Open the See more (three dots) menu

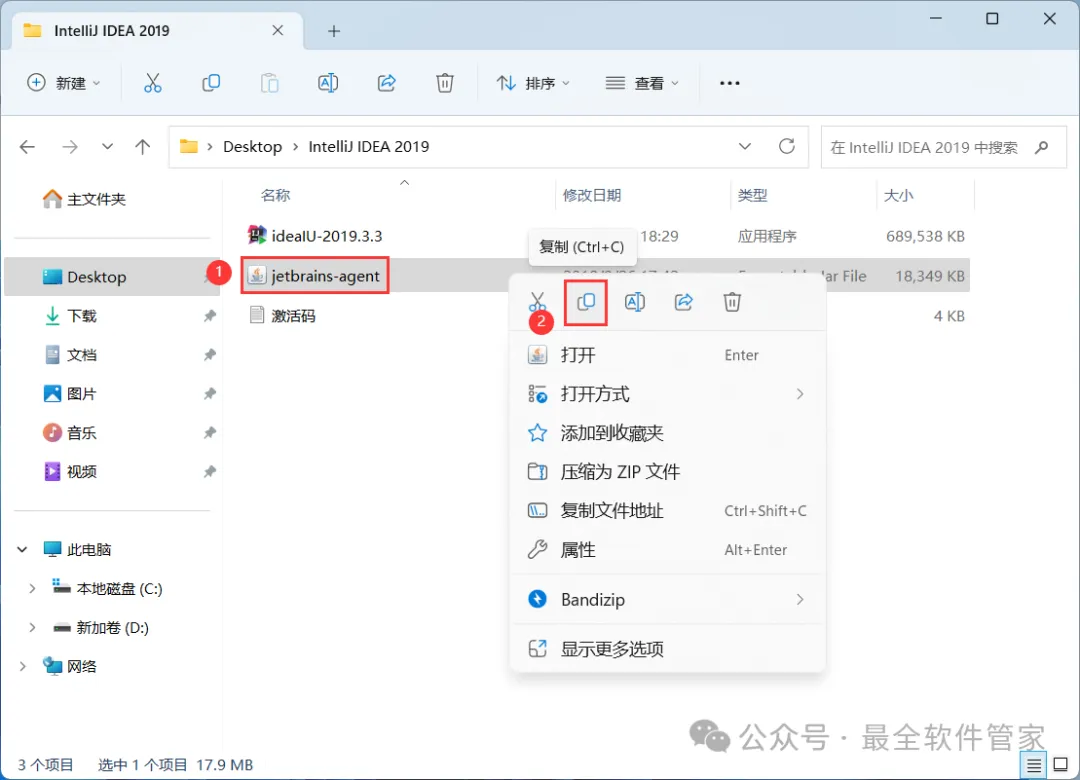729,83
